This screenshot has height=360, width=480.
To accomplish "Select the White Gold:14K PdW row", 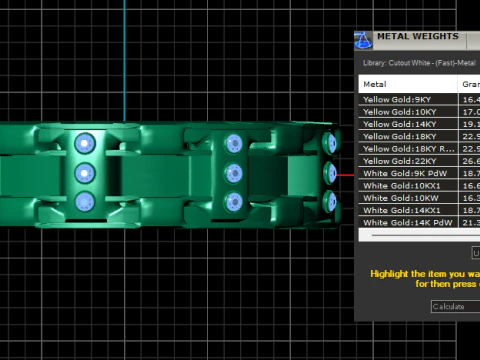I will (x=419, y=223).
